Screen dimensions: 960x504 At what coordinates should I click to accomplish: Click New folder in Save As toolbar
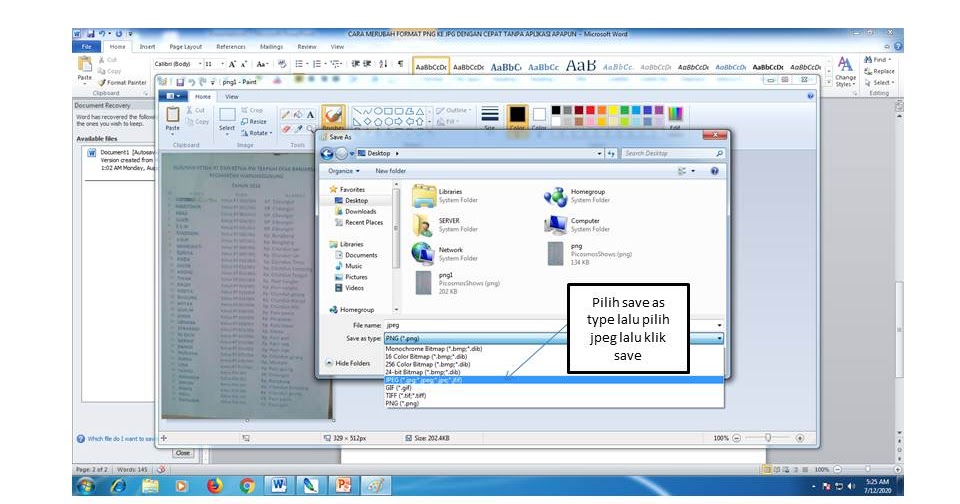[391, 171]
